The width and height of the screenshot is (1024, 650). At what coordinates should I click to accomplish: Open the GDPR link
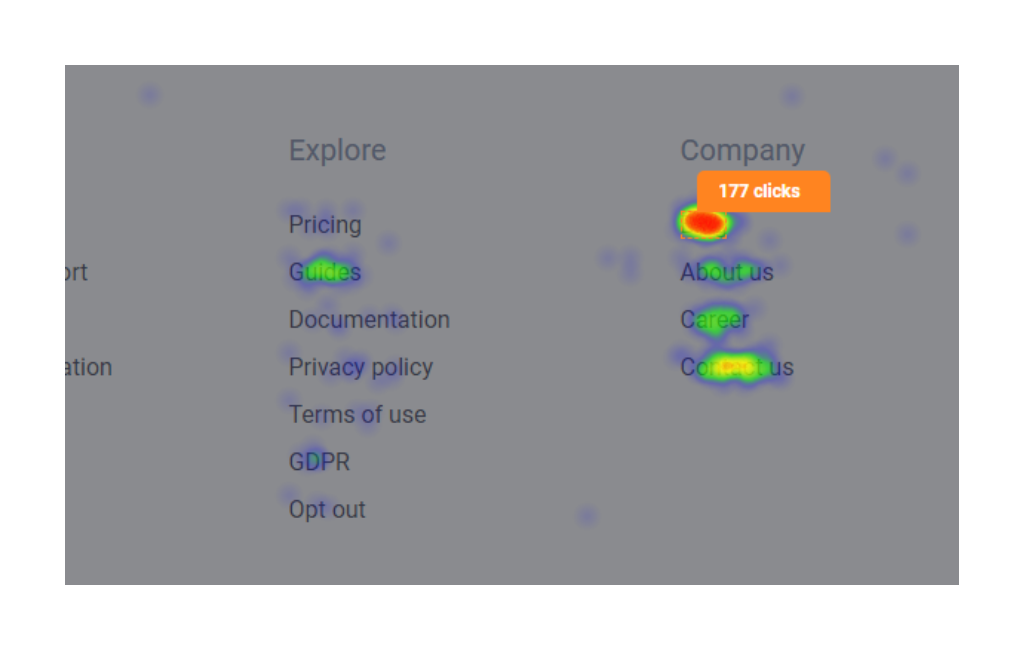[x=319, y=462]
